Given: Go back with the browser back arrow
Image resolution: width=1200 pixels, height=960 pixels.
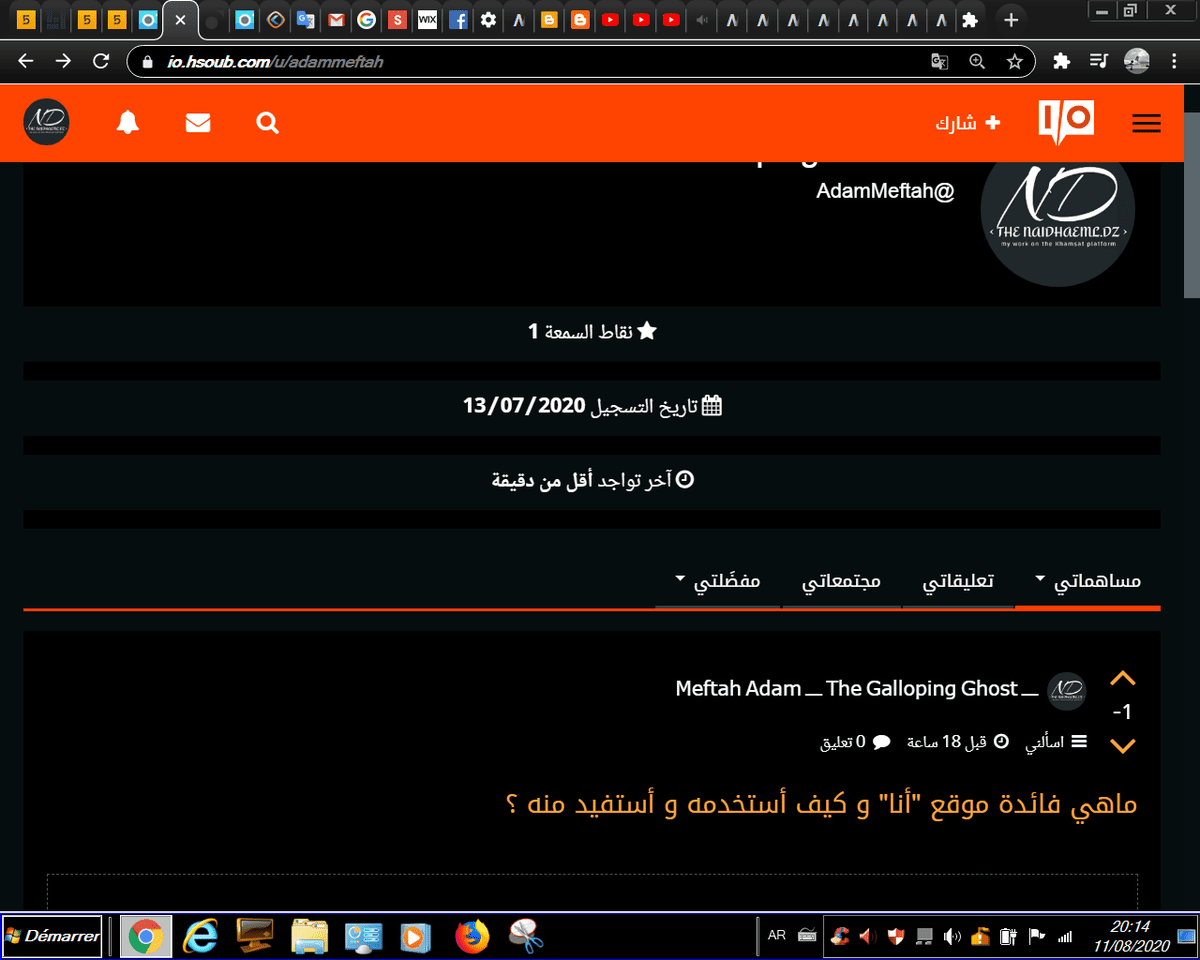Looking at the screenshot, I should [26, 61].
